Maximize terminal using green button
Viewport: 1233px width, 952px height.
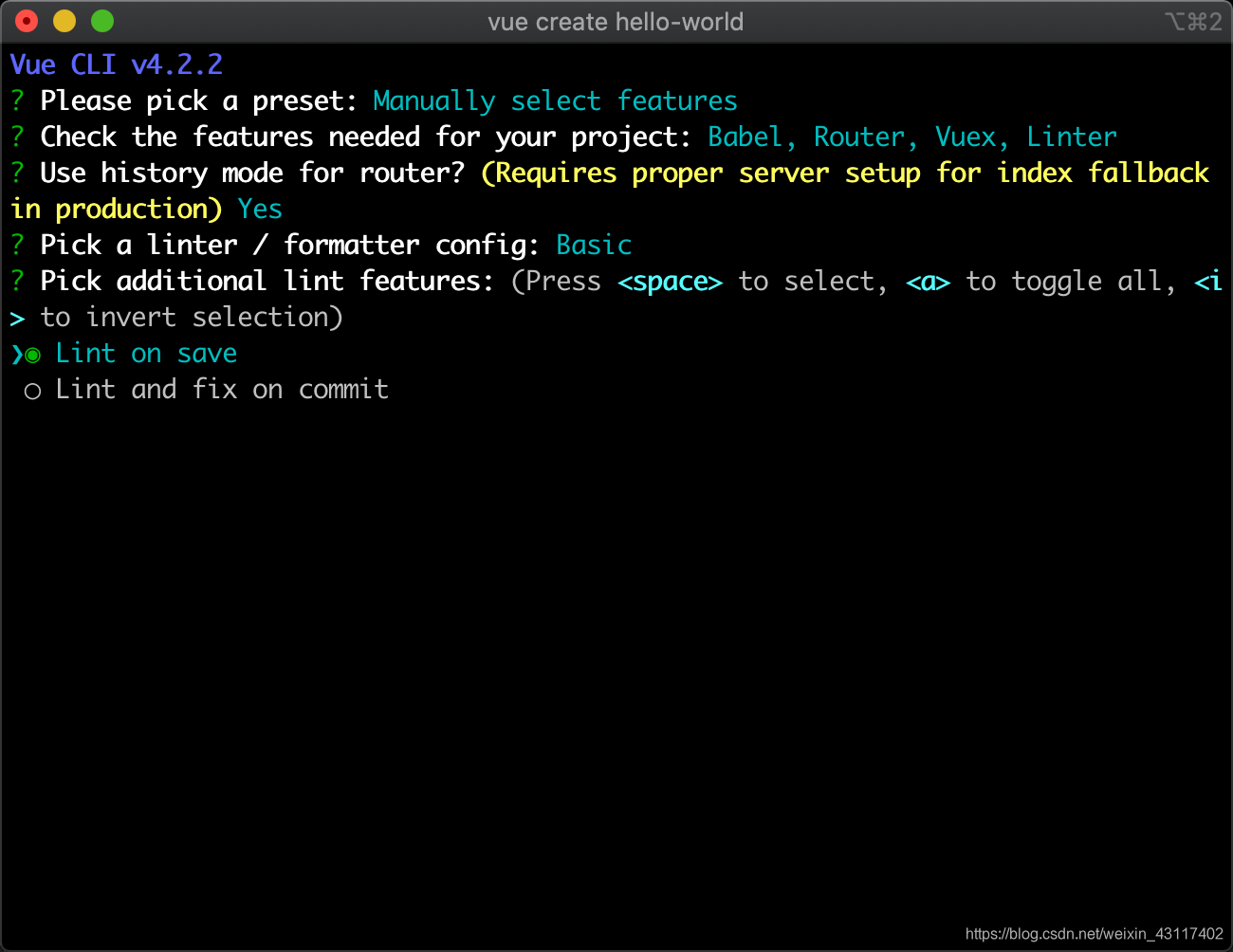click(102, 21)
